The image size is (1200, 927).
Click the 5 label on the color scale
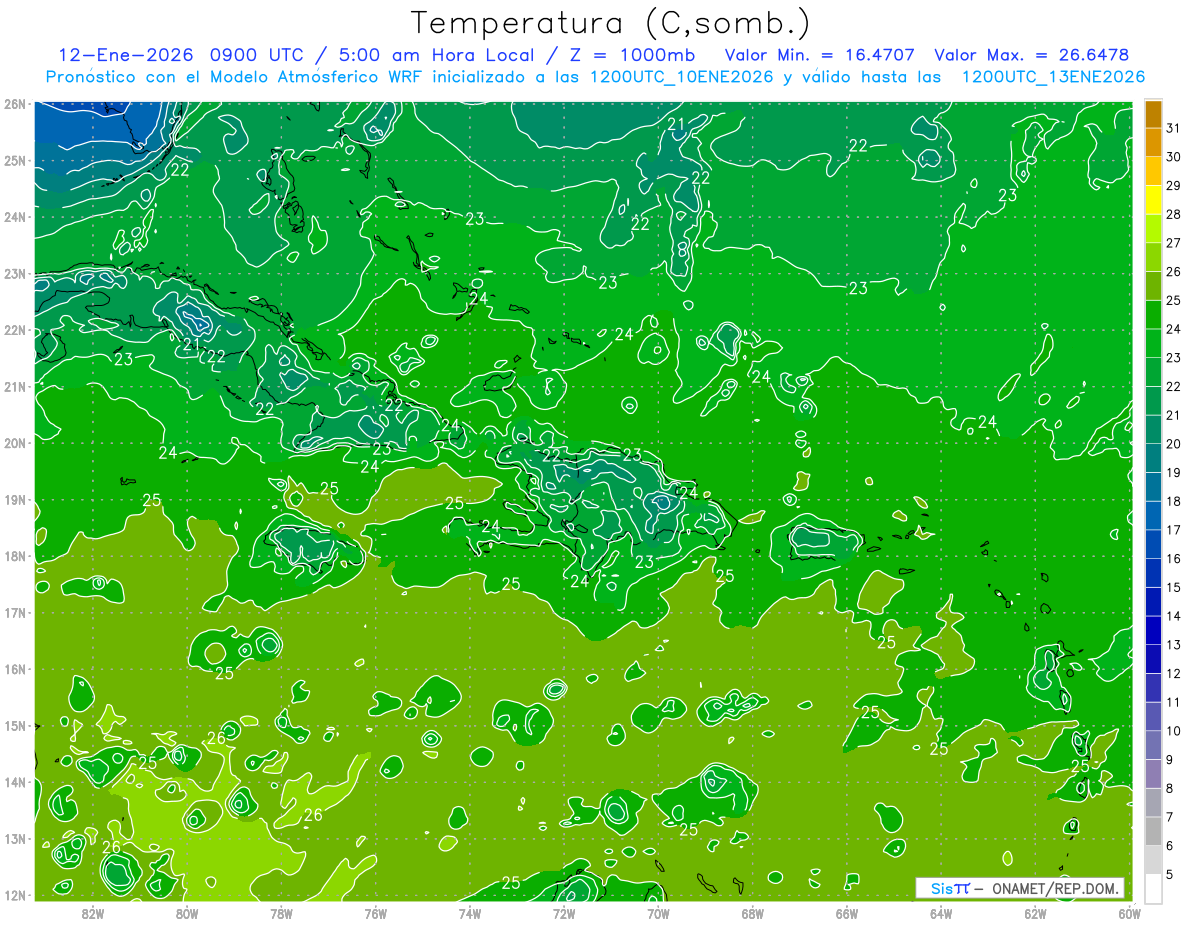(x=1170, y=874)
